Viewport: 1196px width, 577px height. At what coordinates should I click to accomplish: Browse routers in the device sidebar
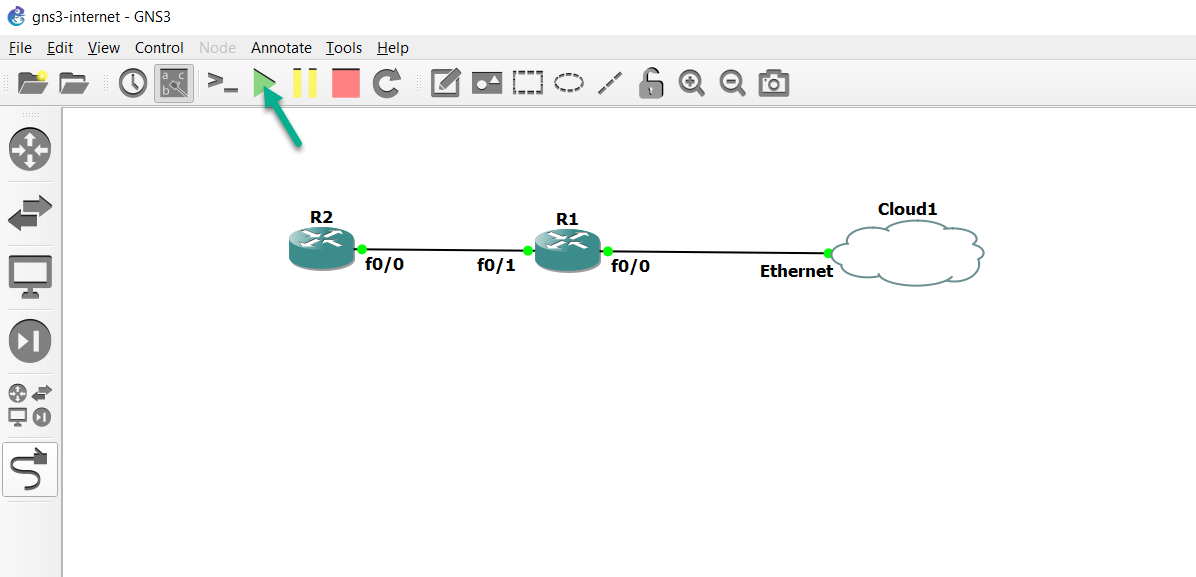point(30,149)
